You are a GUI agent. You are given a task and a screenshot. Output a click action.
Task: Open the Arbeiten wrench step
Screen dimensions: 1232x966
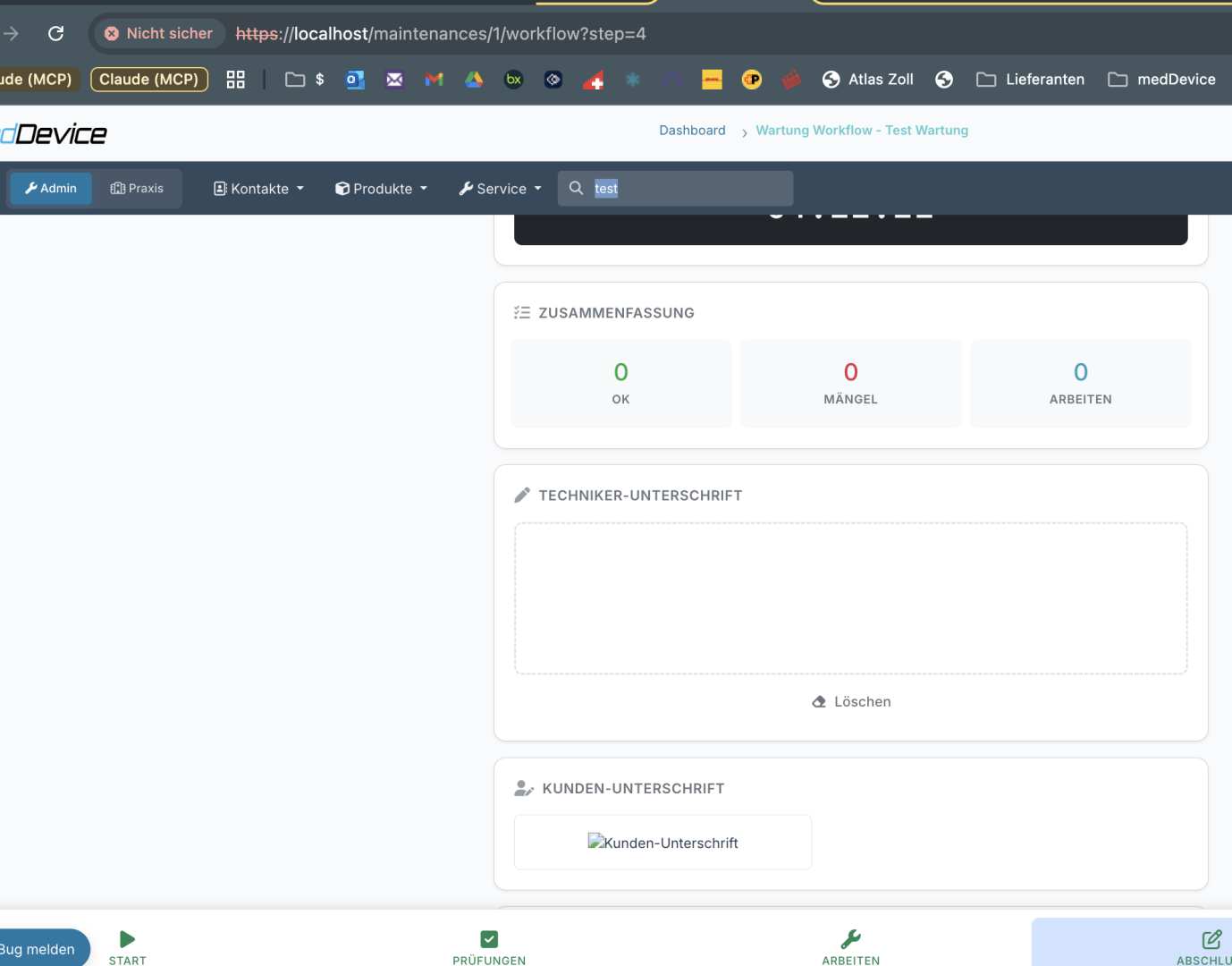[x=850, y=939]
